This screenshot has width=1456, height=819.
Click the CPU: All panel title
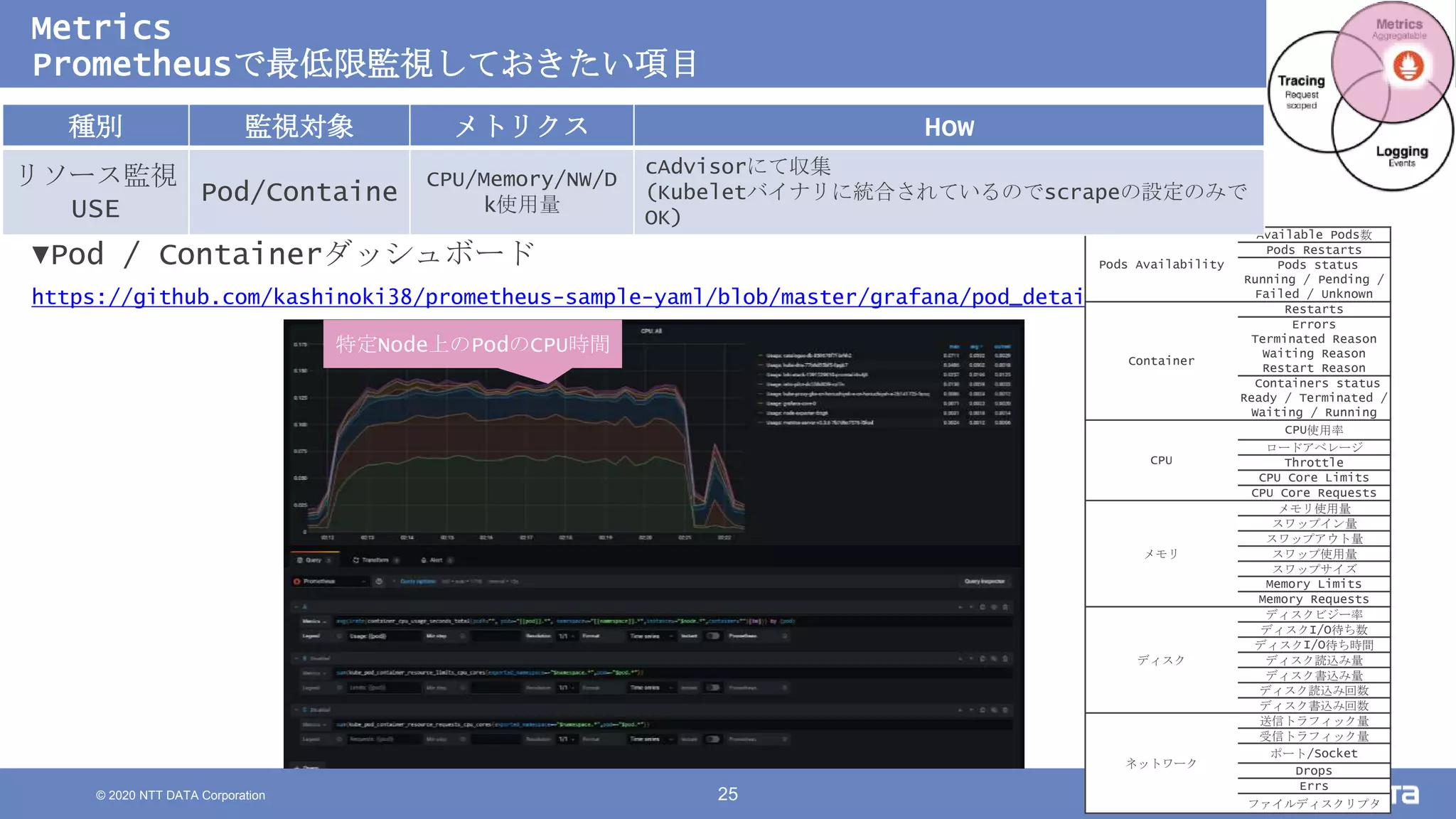click(651, 331)
